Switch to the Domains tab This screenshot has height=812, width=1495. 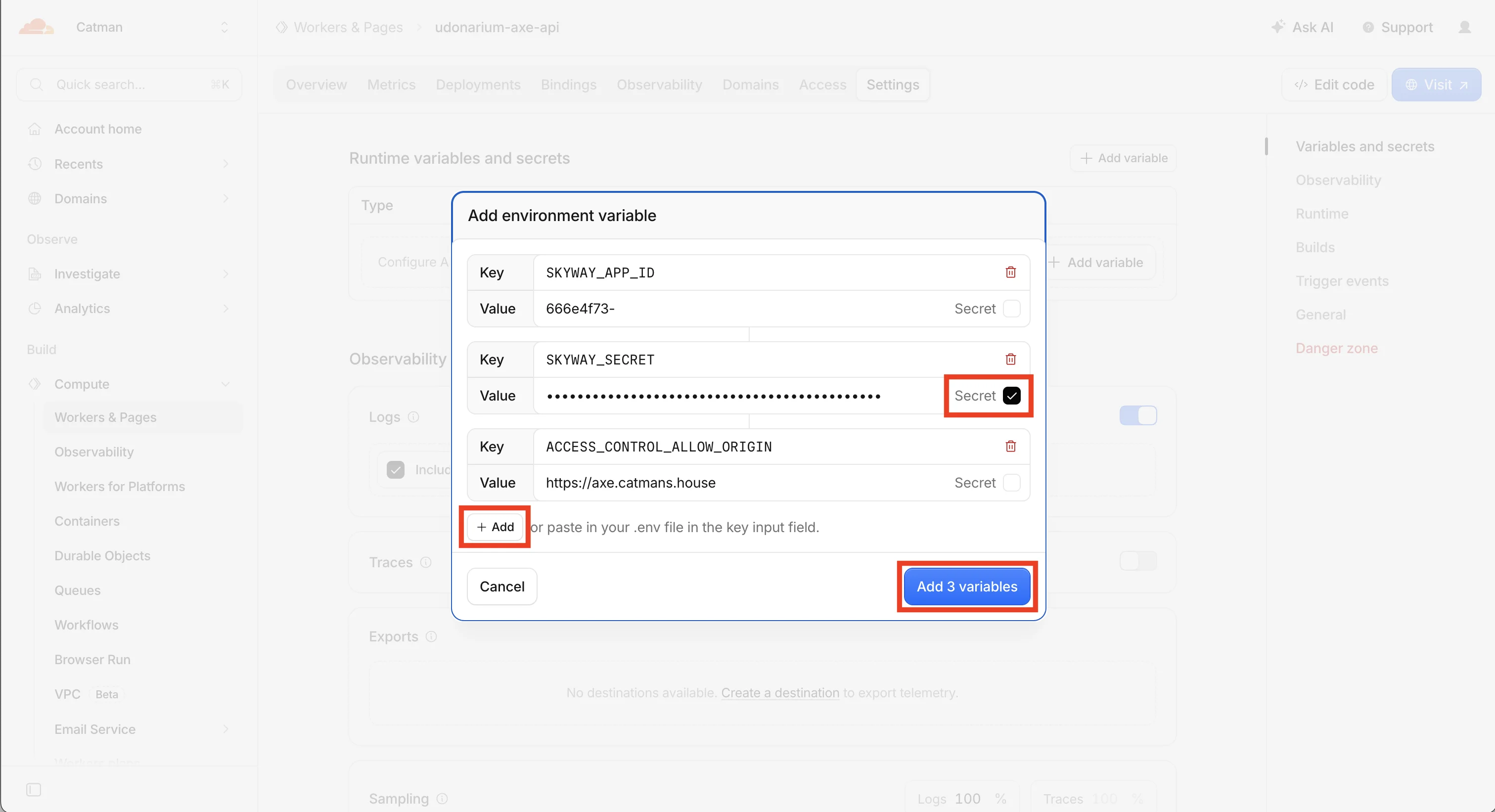[x=750, y=85]
